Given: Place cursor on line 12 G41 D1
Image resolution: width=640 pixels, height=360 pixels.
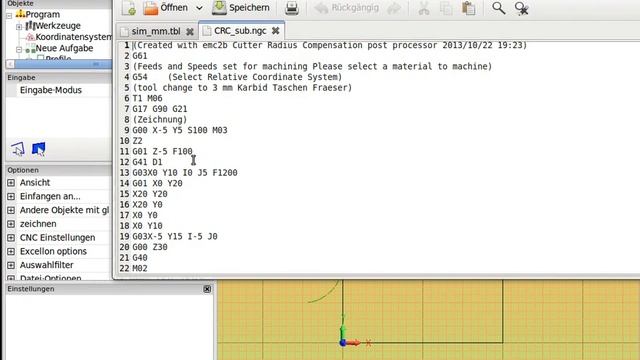Looking at the screenshot, I should point(147,162).
